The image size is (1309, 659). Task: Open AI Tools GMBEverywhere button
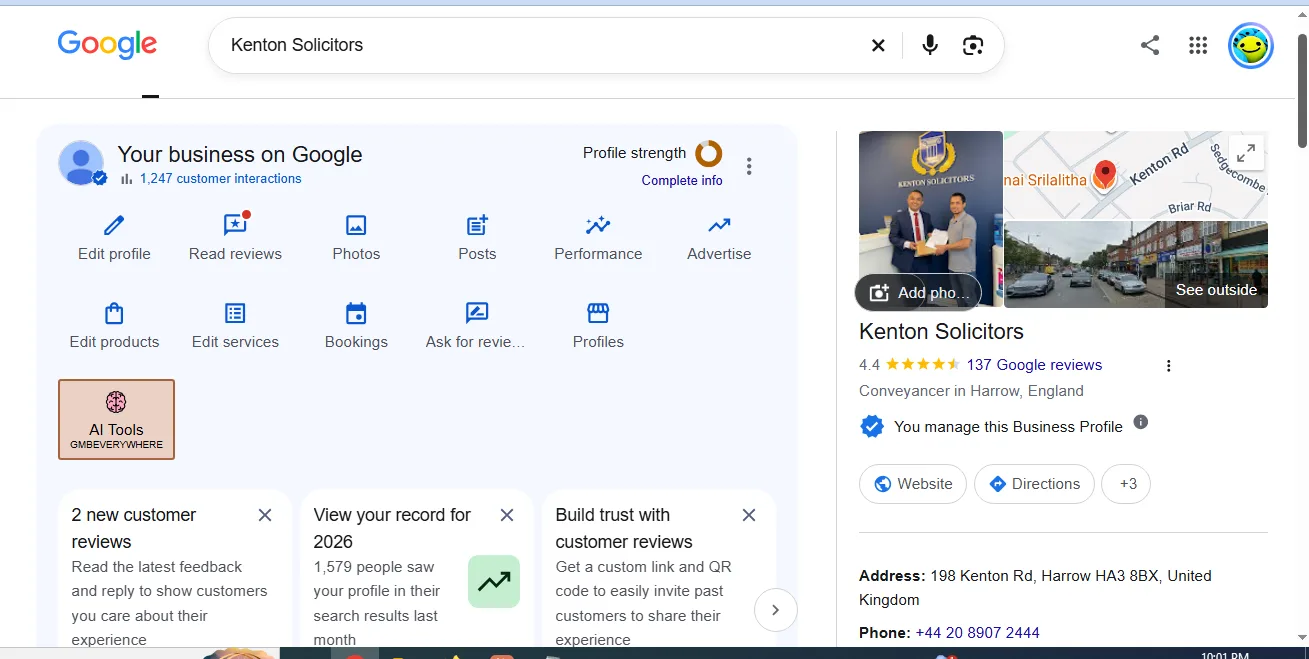[x=116, y=419]
